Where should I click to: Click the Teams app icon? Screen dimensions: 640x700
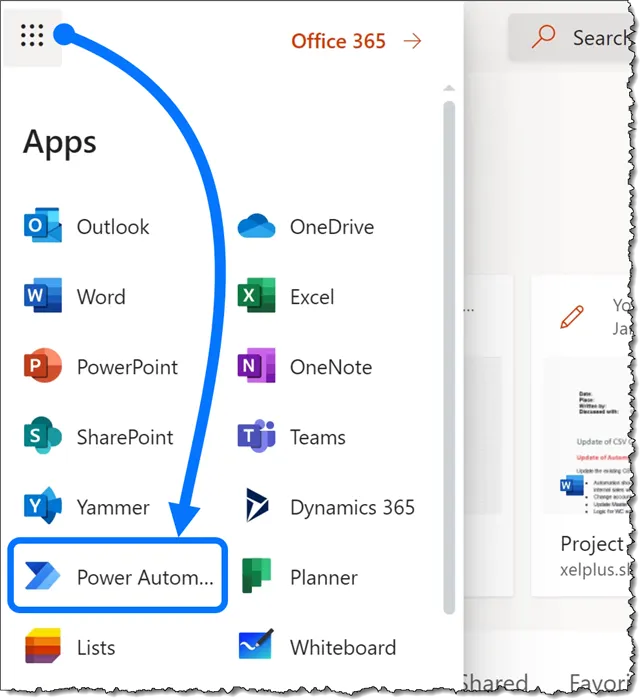pos(256,437)
